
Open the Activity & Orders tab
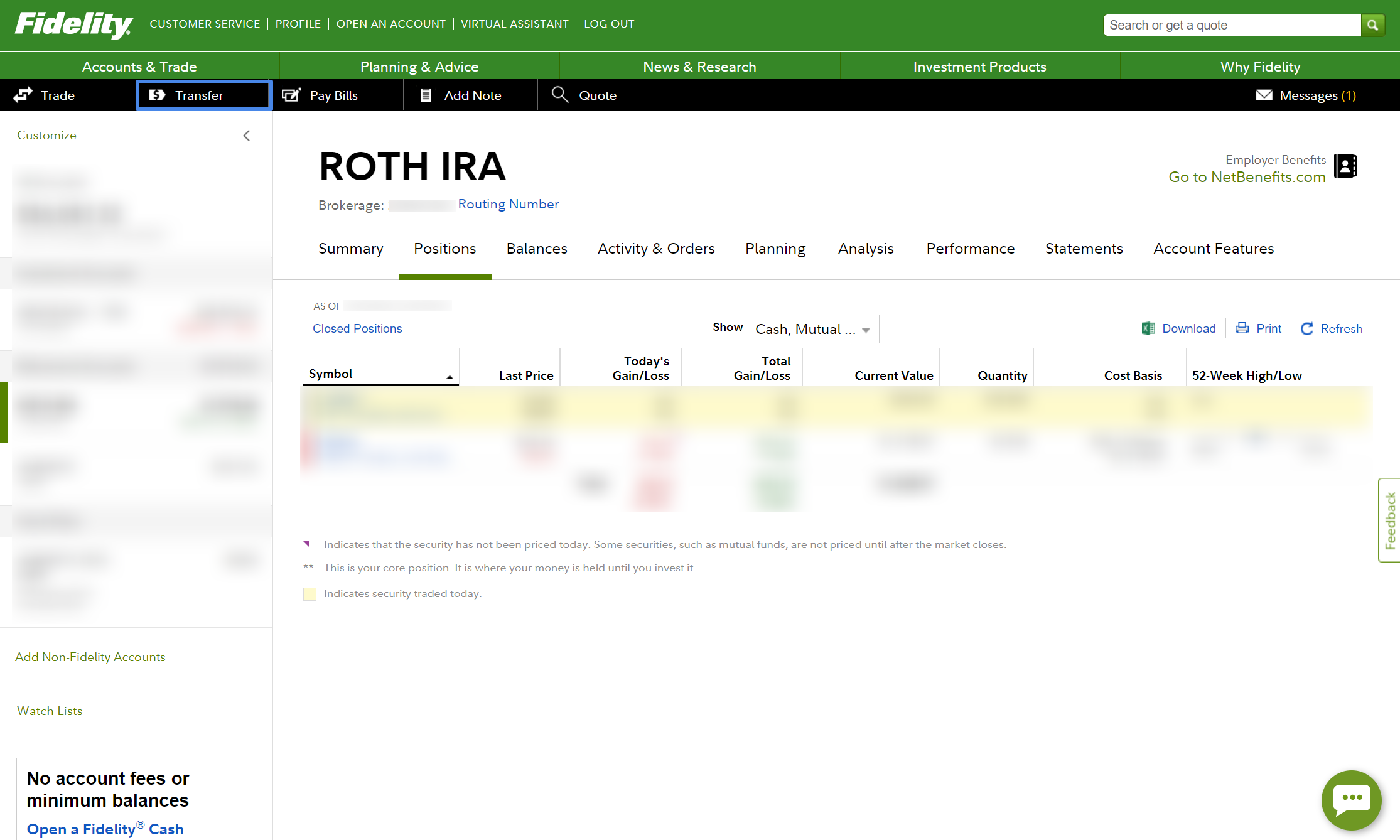[656, 249]
